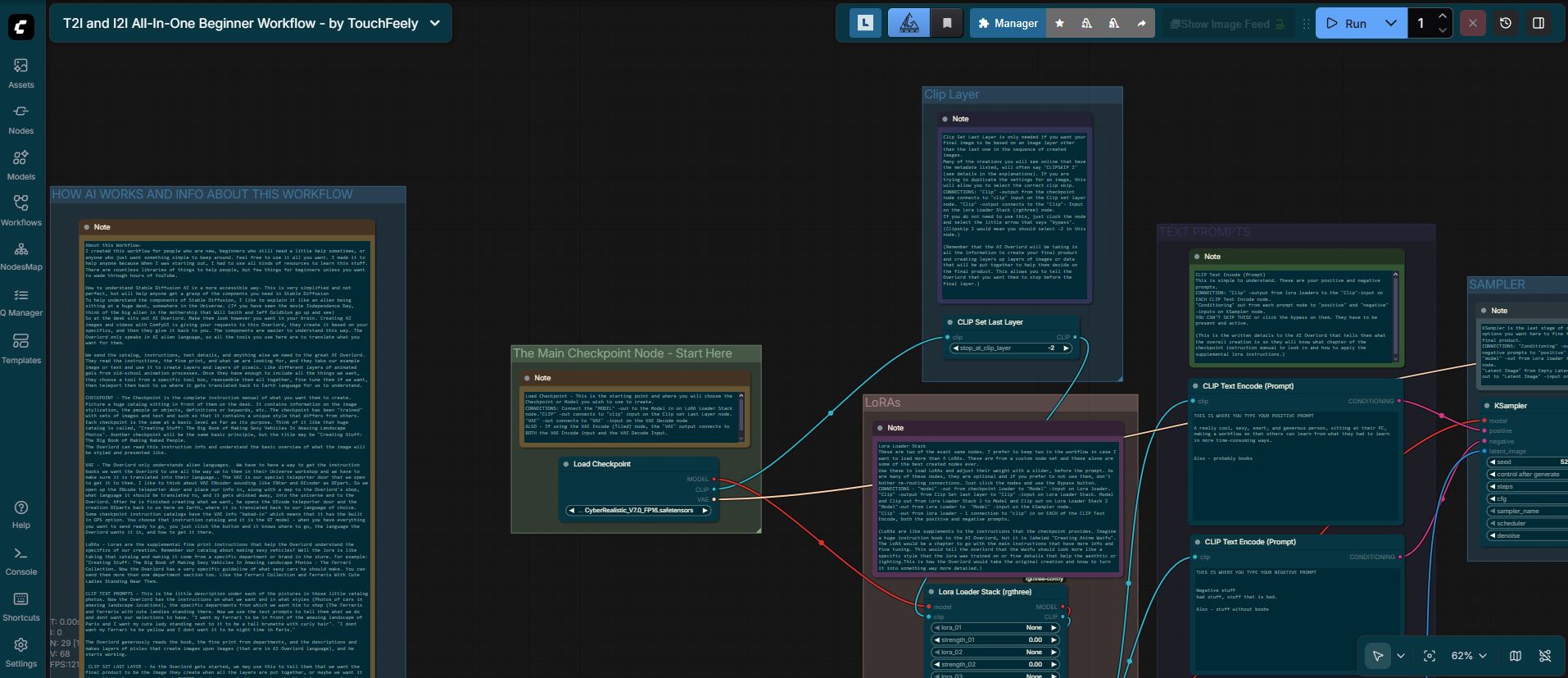Image resolution: width=1568 pixels, height=678 pixels.
Task: Expand the workflow title dropdown
Action: [435, 23]
